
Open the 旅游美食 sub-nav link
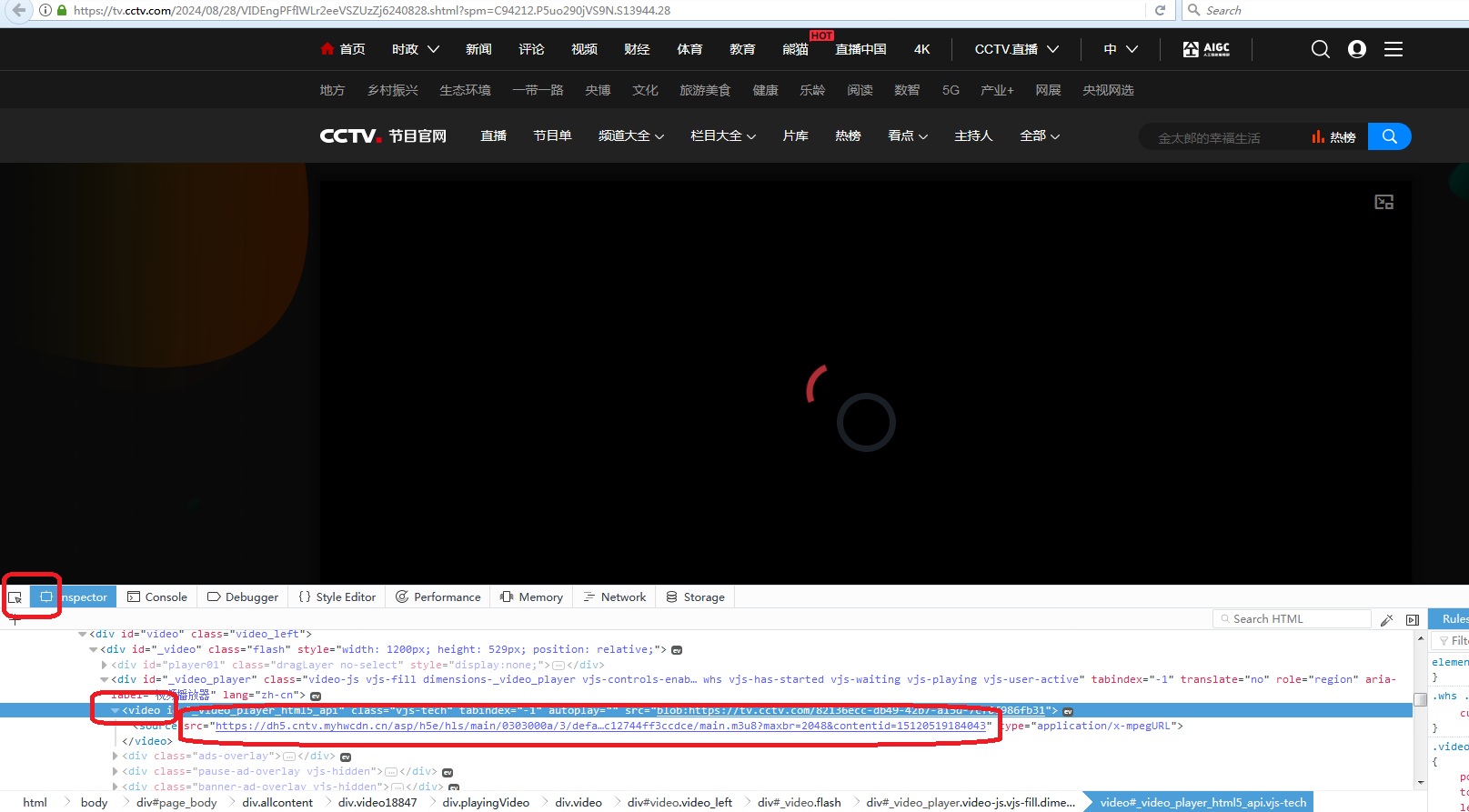click(705, 90)
